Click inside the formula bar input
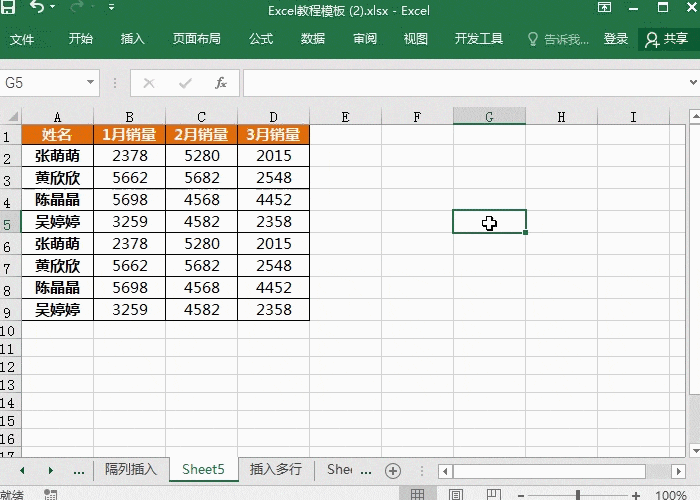Image resolution: width=700 pixels, height=500 pixels. pyautogui.click(x=464, y=83)
